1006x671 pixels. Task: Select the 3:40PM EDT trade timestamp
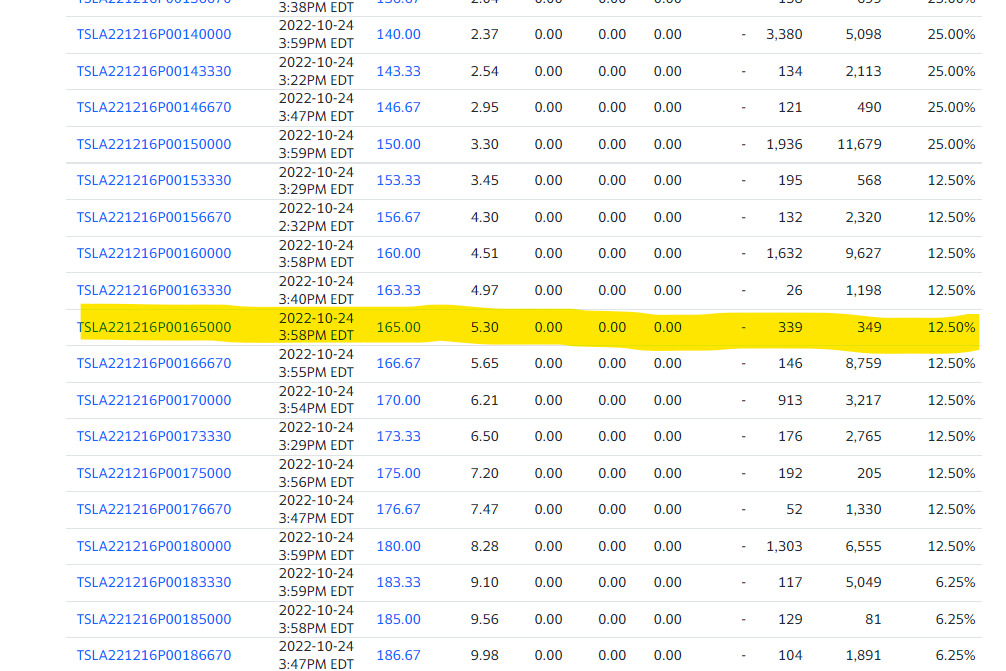point(316,300)
